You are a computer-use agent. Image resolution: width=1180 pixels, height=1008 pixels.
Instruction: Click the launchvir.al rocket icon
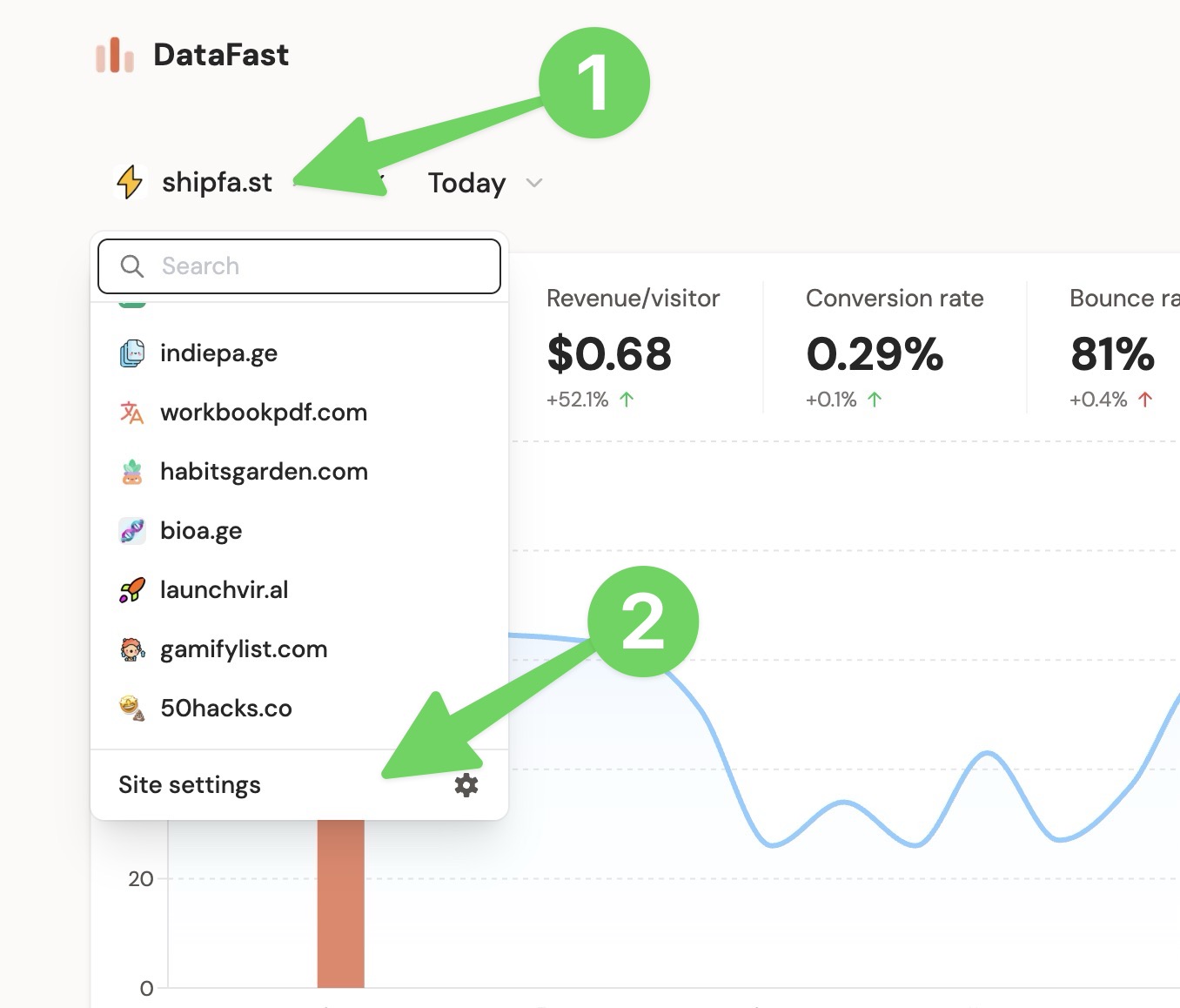132,590
